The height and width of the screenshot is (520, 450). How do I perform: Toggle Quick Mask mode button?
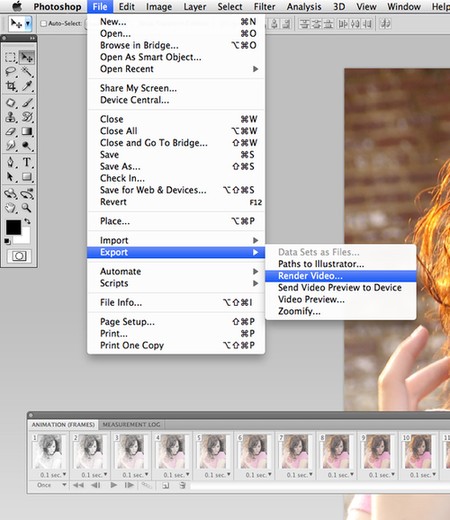[19, 256]
